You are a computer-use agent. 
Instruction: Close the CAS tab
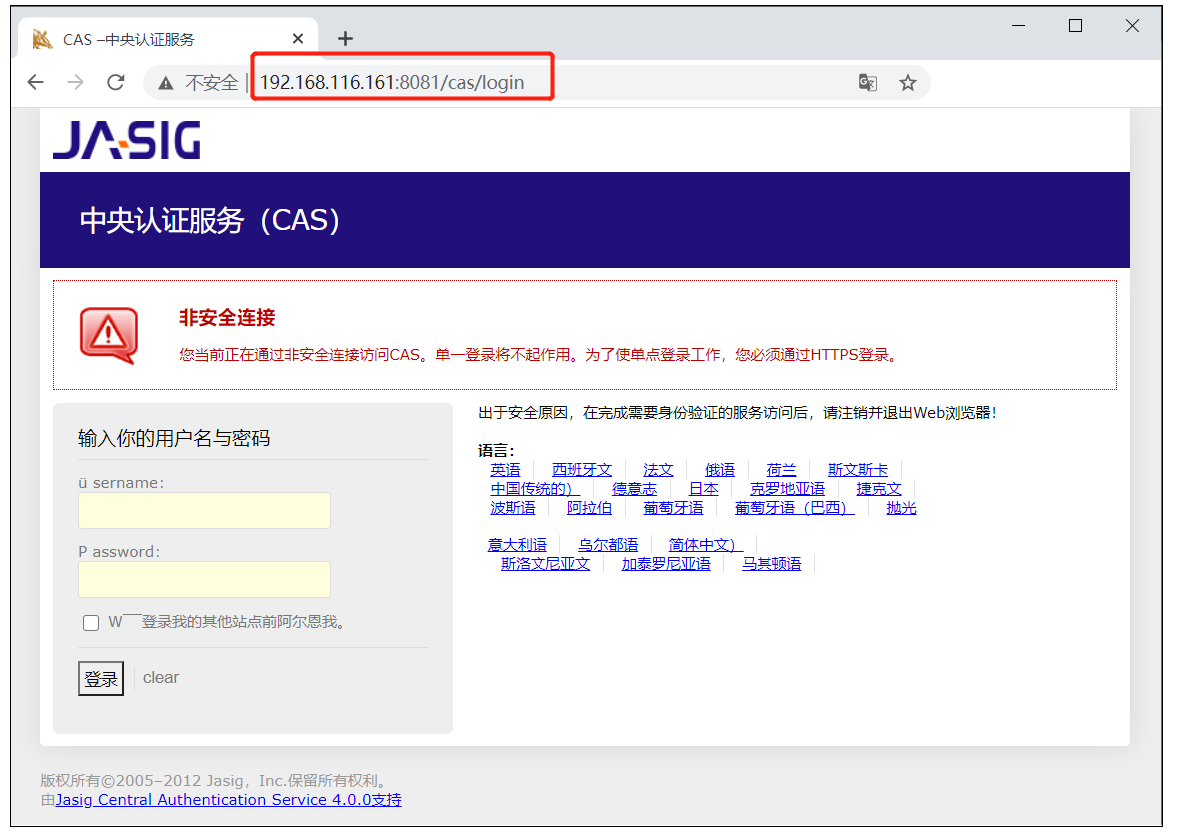pyautogui.click(x=298, y=38)
